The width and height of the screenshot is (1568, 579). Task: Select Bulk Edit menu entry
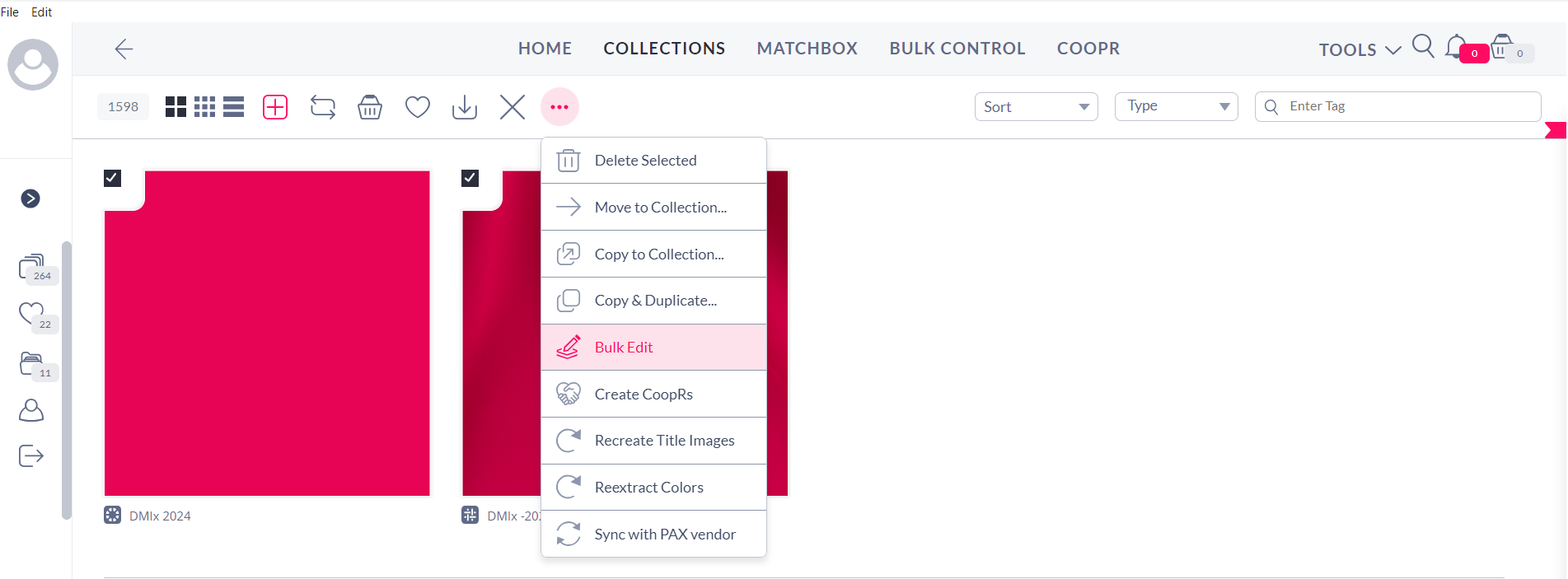(x=654, y=348)
